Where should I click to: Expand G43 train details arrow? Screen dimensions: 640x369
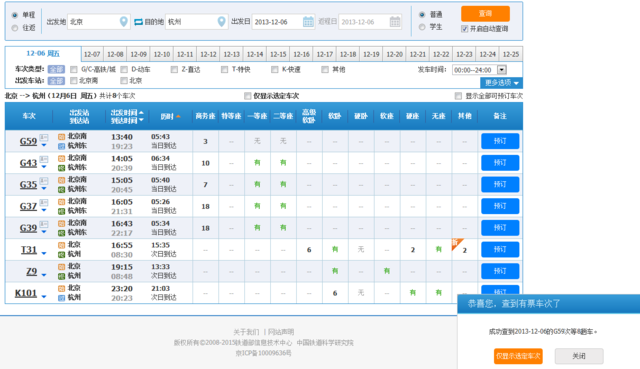click(44, 167)
